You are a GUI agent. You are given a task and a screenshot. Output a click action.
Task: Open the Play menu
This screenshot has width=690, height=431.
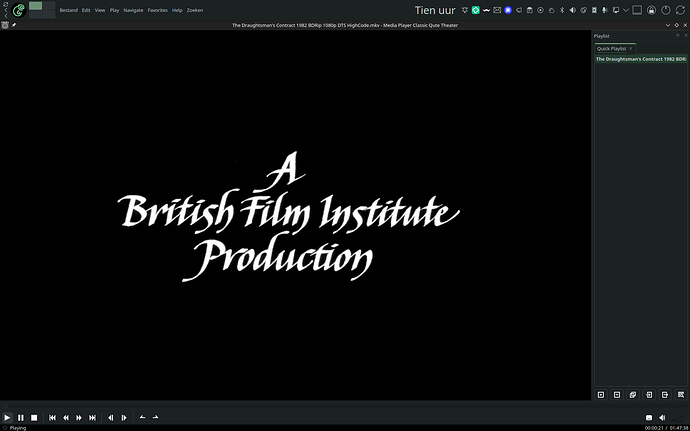pyautogui.click(x=114, y=10)
